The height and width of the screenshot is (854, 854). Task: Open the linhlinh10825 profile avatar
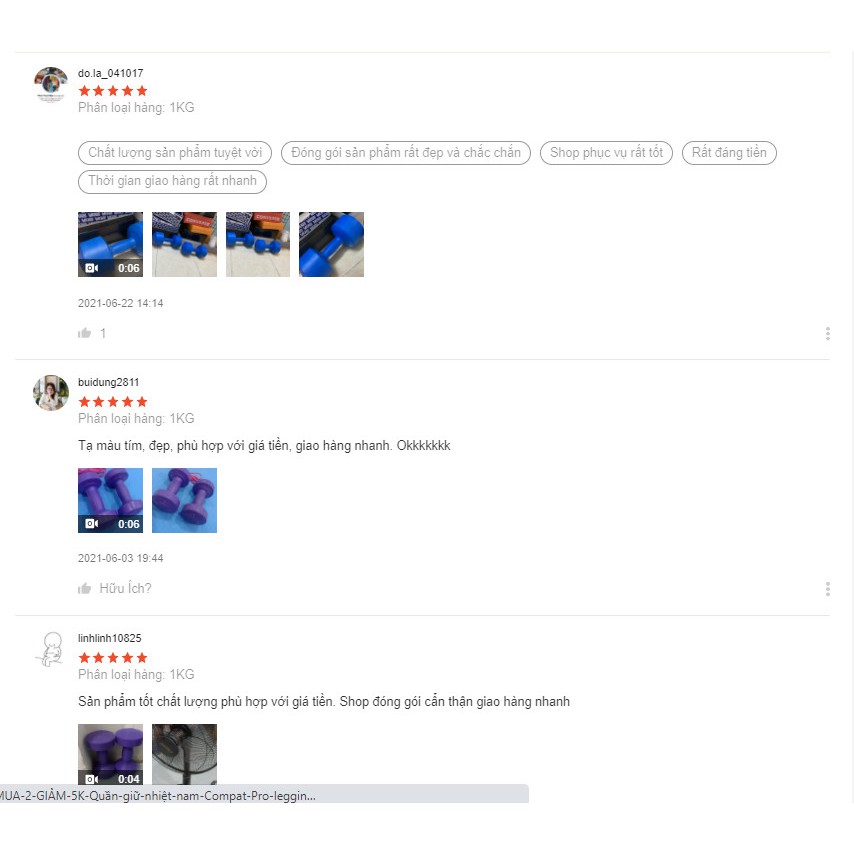pyautogui.click(x=51, y=649)
